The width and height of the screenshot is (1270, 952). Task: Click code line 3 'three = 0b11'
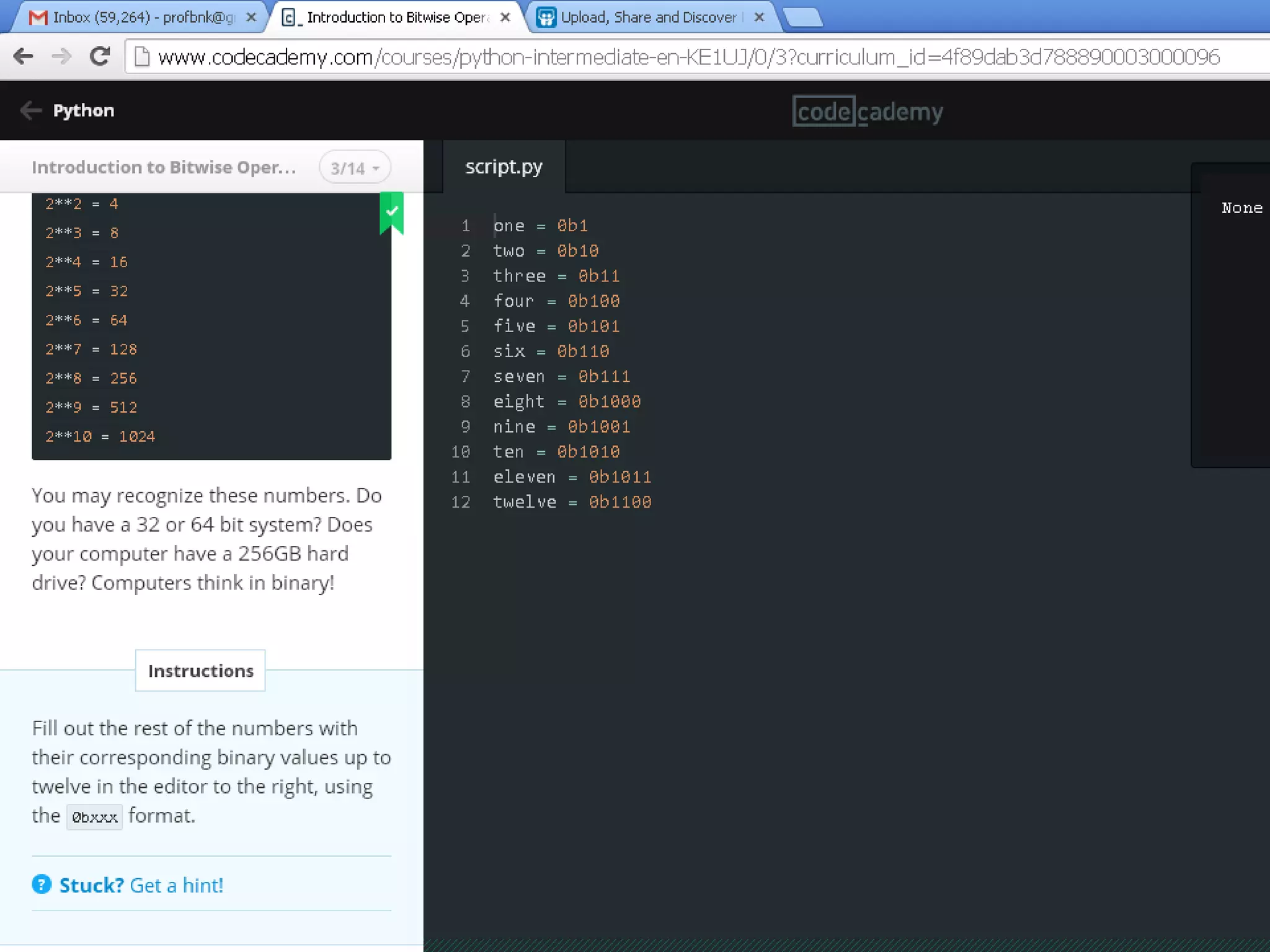coord(556,276)
